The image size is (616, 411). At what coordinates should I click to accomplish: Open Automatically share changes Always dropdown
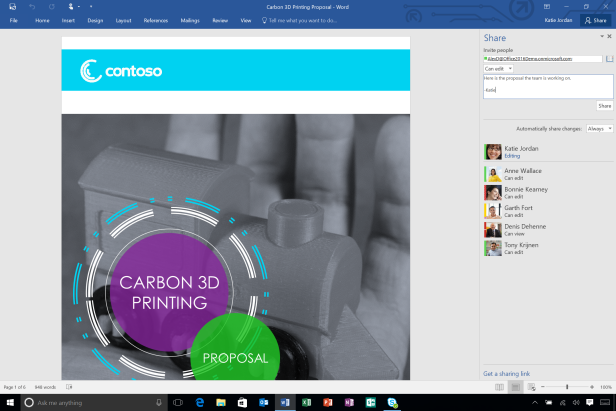coord(600,128)
